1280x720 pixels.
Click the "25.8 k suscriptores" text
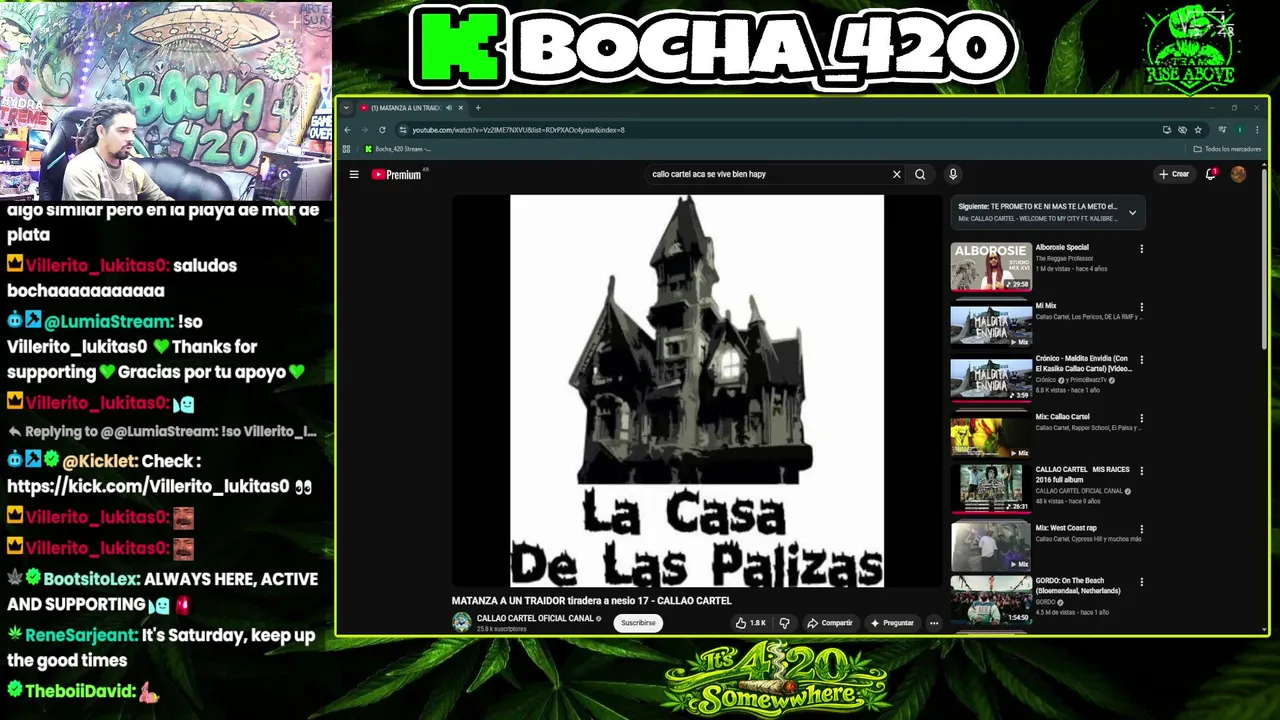pyautogui.click(x=501, y=629)
